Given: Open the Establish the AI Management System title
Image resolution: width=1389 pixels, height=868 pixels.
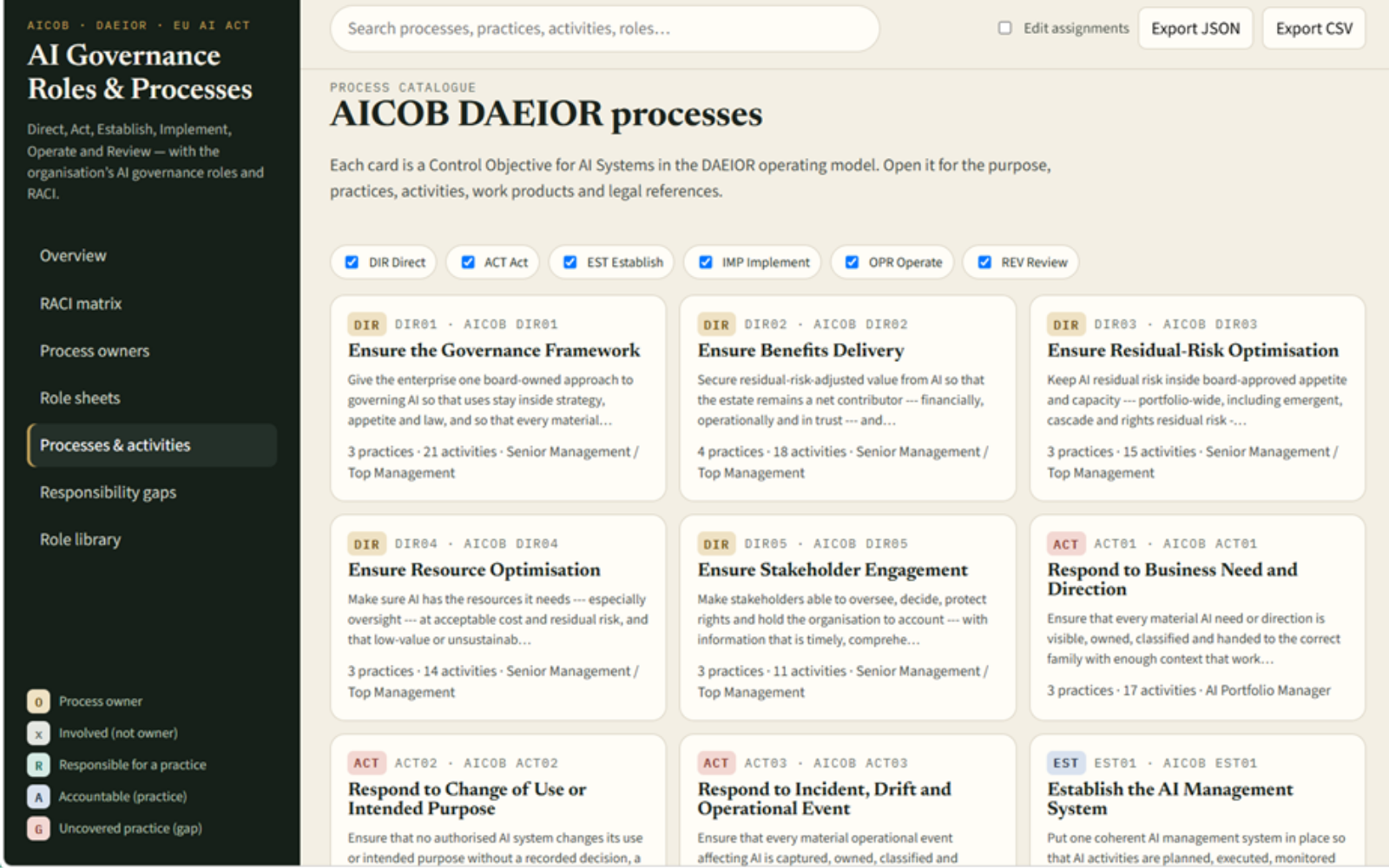Looking at the screenshot, I should click(x=1170, y=799).
